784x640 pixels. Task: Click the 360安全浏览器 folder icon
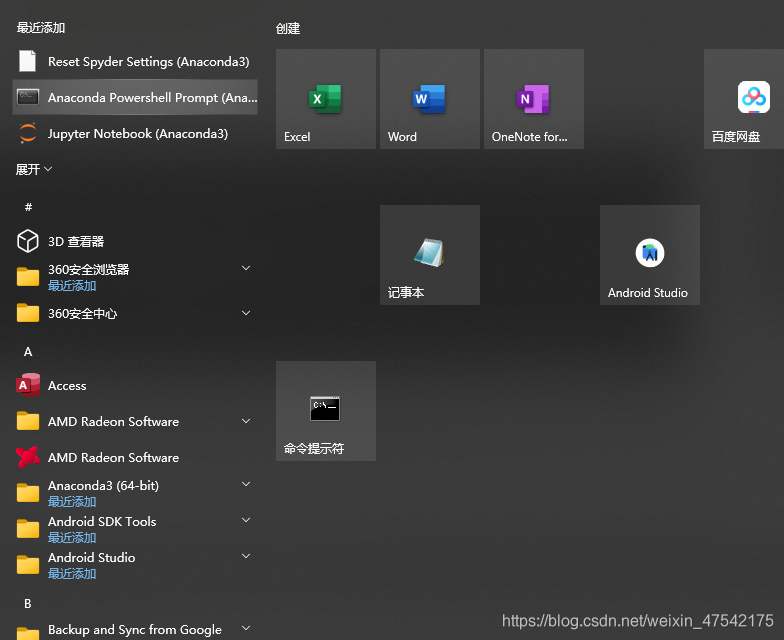pyautogui.click(x=28, y=276)
